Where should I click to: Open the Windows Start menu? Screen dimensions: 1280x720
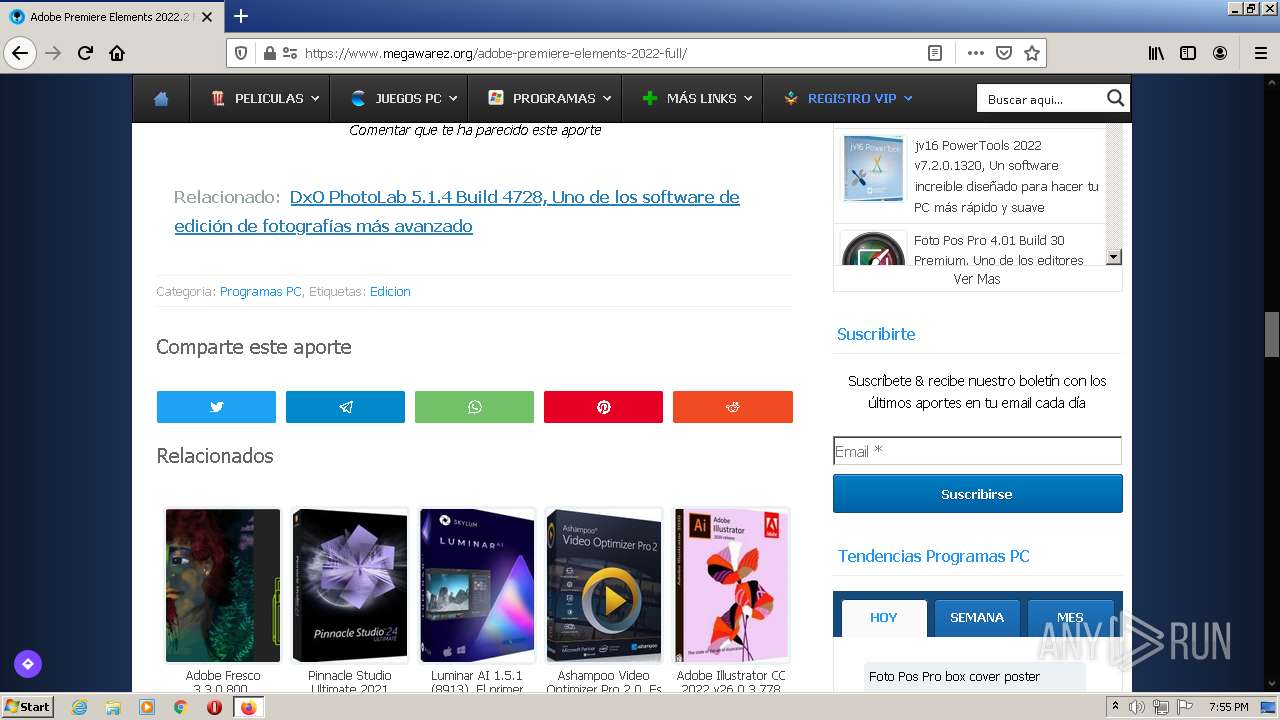point(28,707)
